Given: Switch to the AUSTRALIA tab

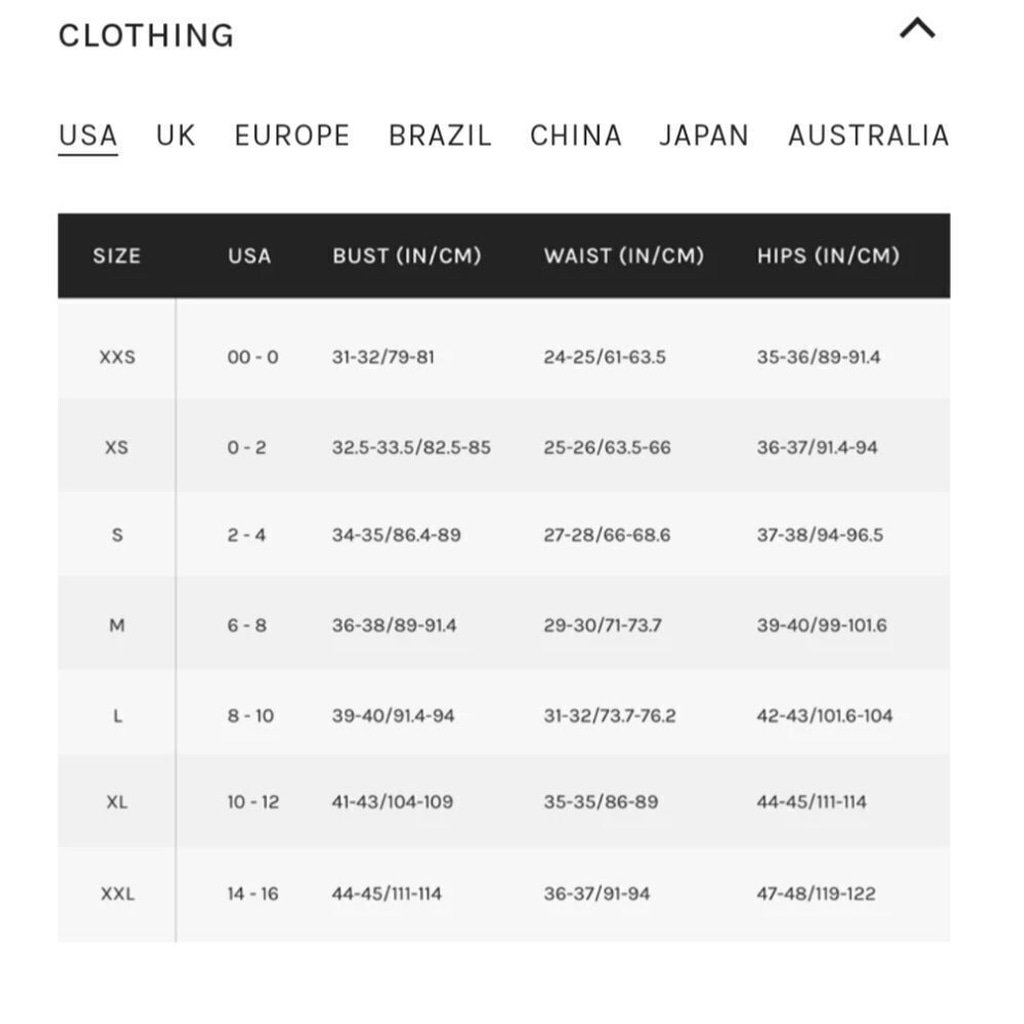Looking at the screenshot, I should (x=869, y=136).
